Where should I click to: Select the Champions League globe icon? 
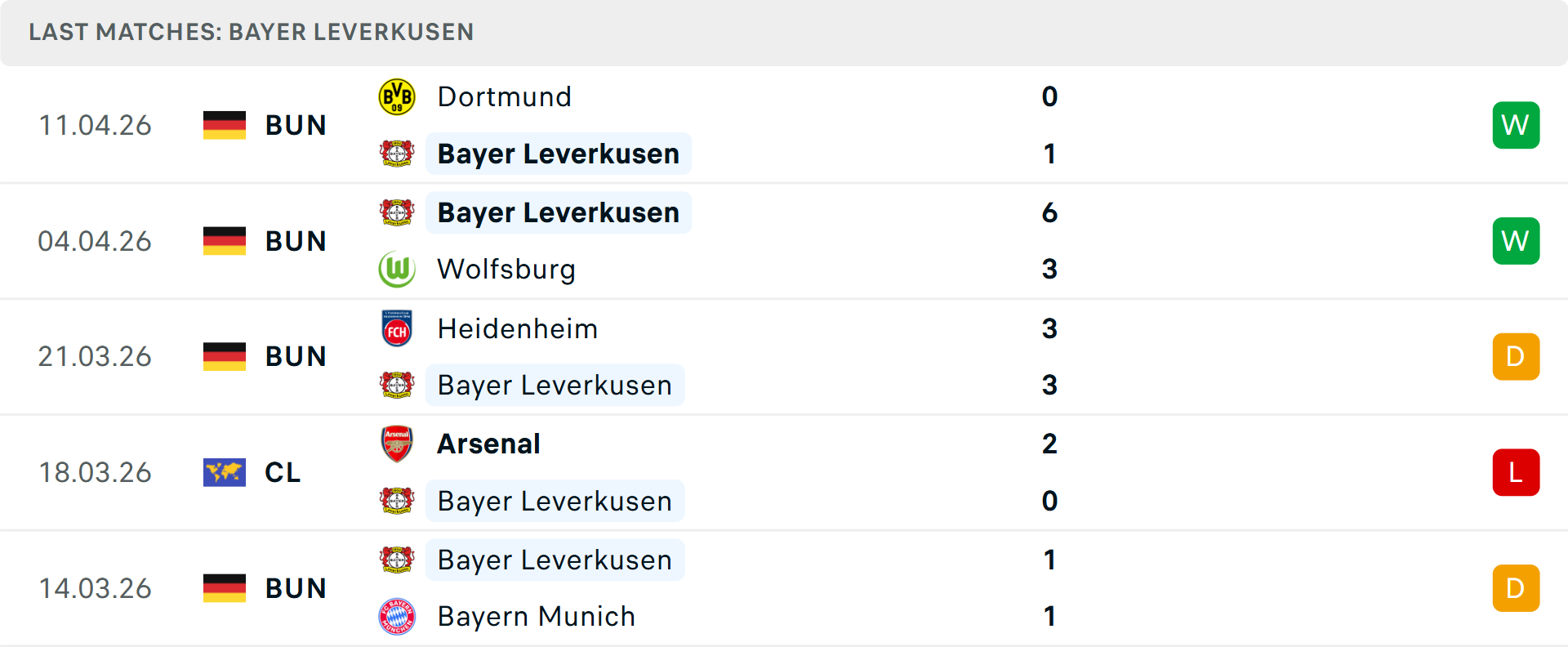click(224, 472)
